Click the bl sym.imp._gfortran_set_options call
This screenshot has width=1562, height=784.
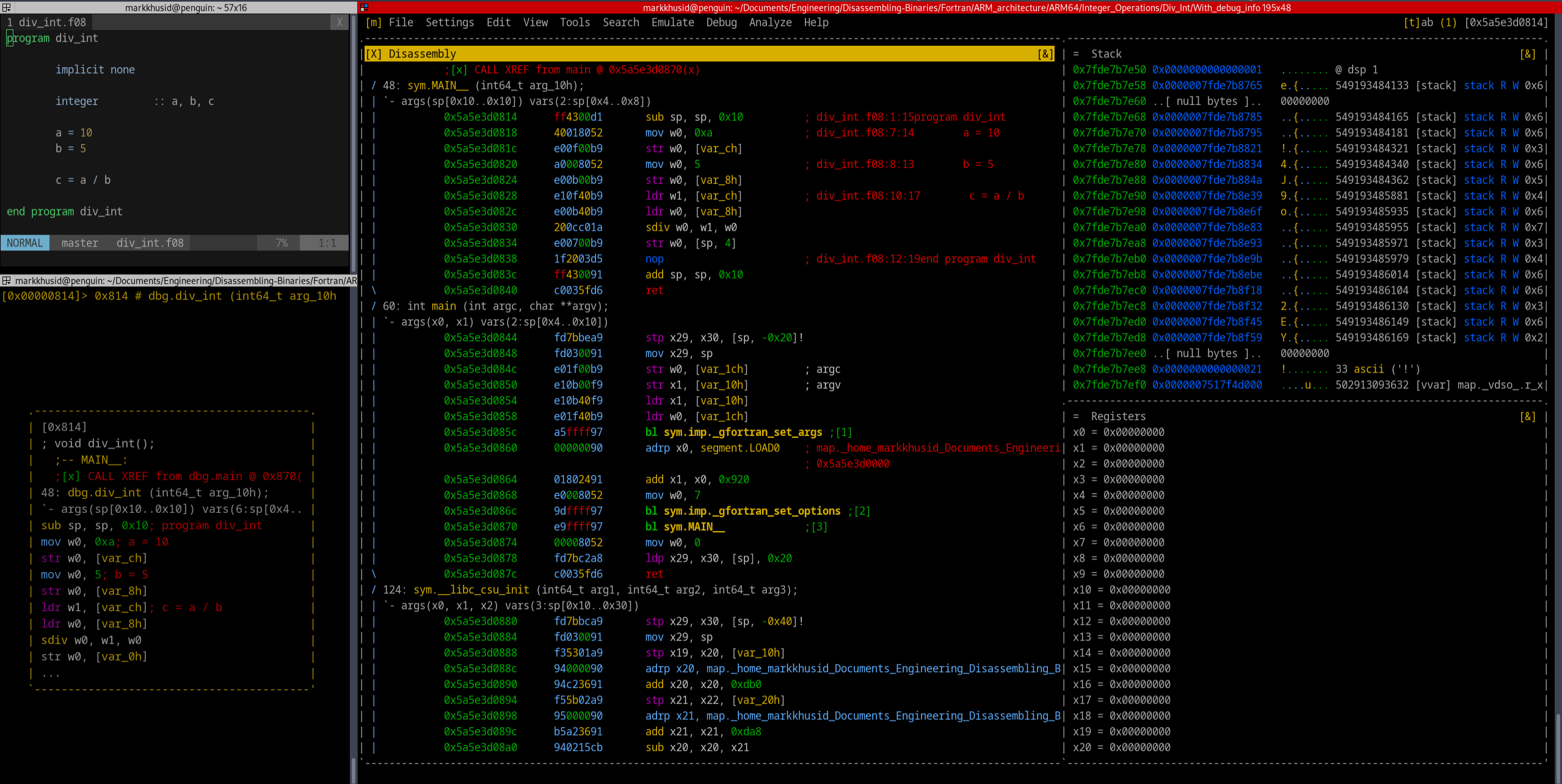click(x=743, y=511)
